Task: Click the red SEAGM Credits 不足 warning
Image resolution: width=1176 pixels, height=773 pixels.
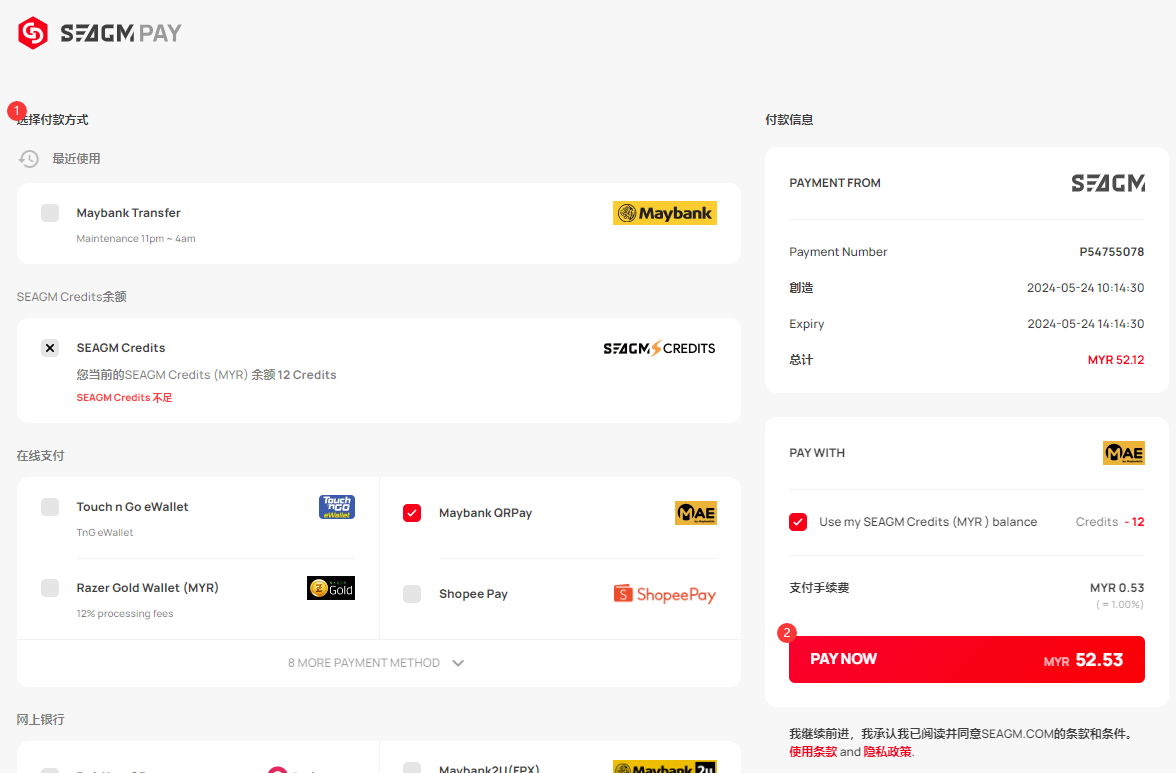Action: pos(124,397)
